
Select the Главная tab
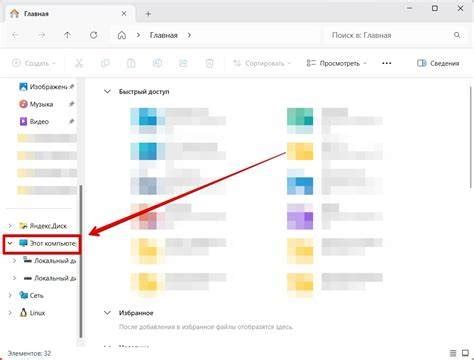point(68,14)
